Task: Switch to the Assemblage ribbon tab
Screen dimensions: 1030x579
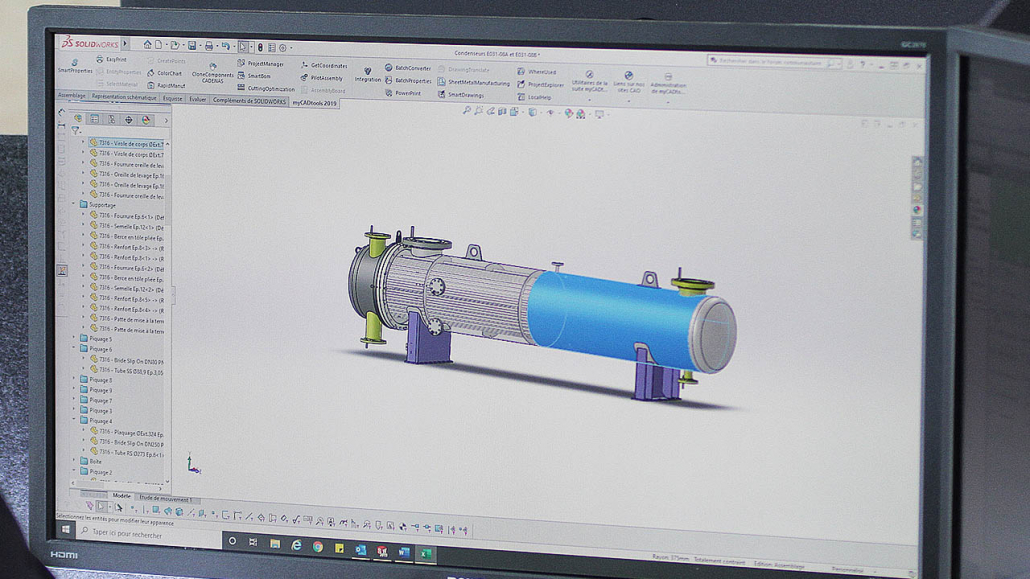Action: coord(72,95)
